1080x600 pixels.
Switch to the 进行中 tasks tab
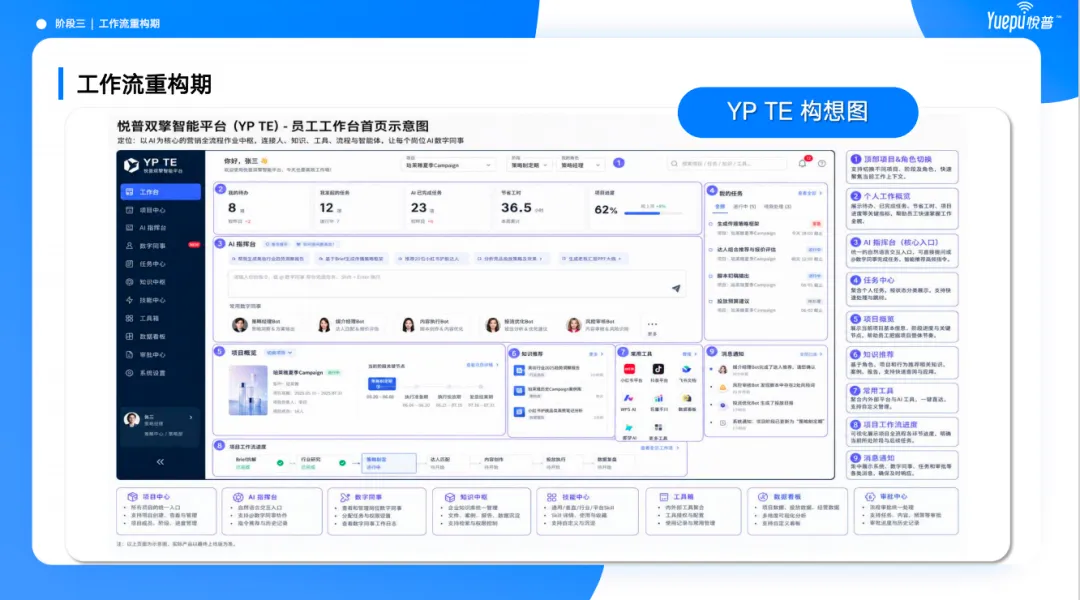point(745,207)
